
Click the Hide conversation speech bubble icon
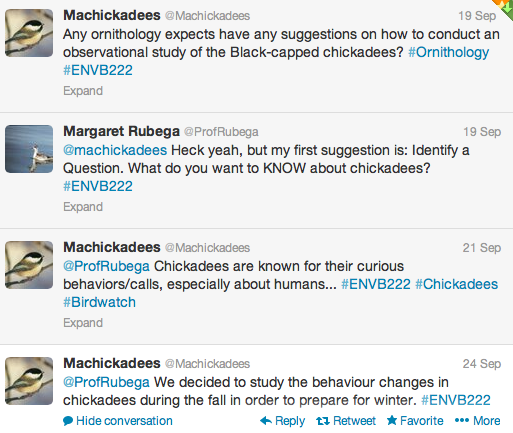click(68, 421)
